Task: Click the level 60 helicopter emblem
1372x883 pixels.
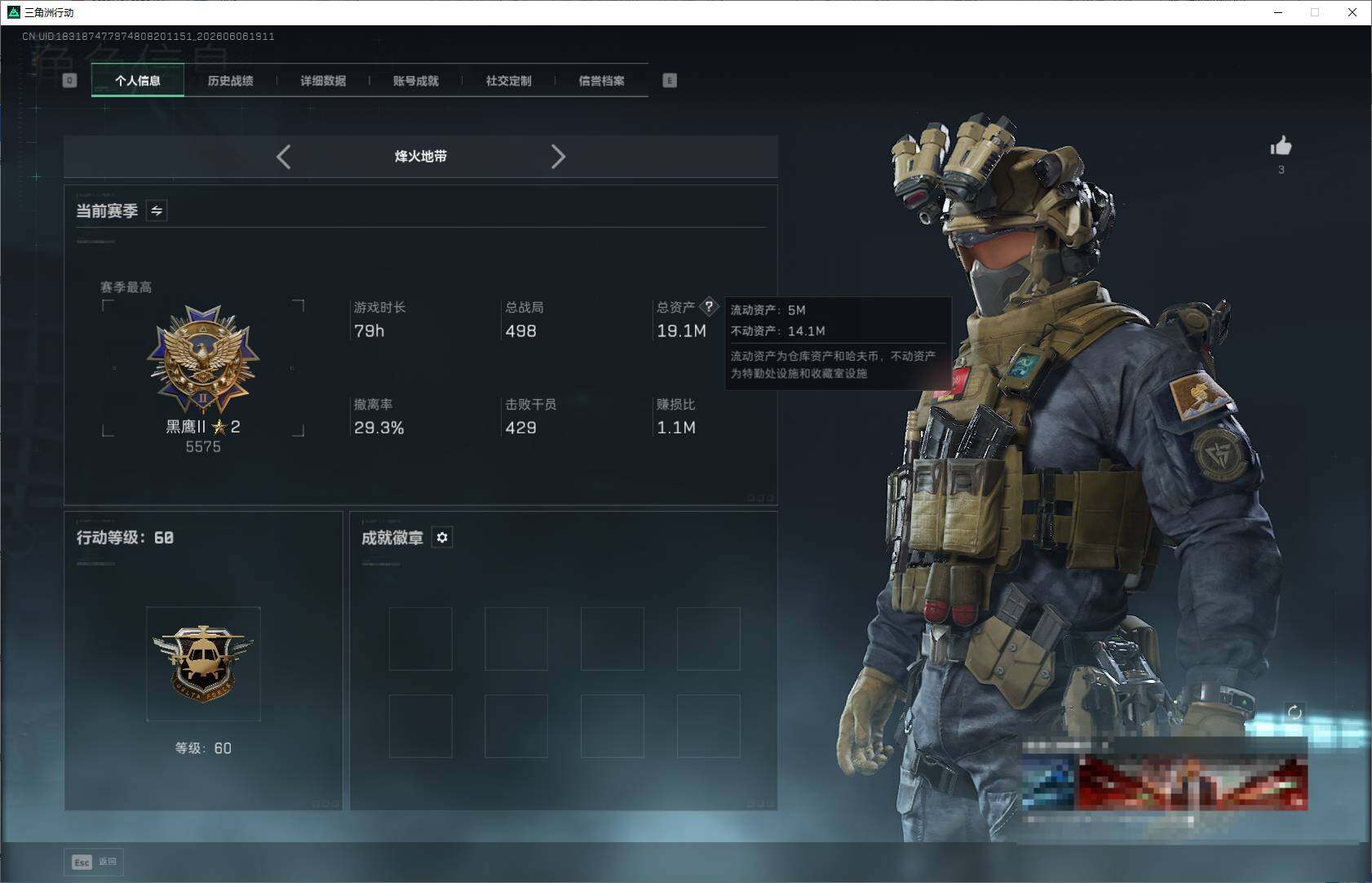Action: [x=203, y=663]
